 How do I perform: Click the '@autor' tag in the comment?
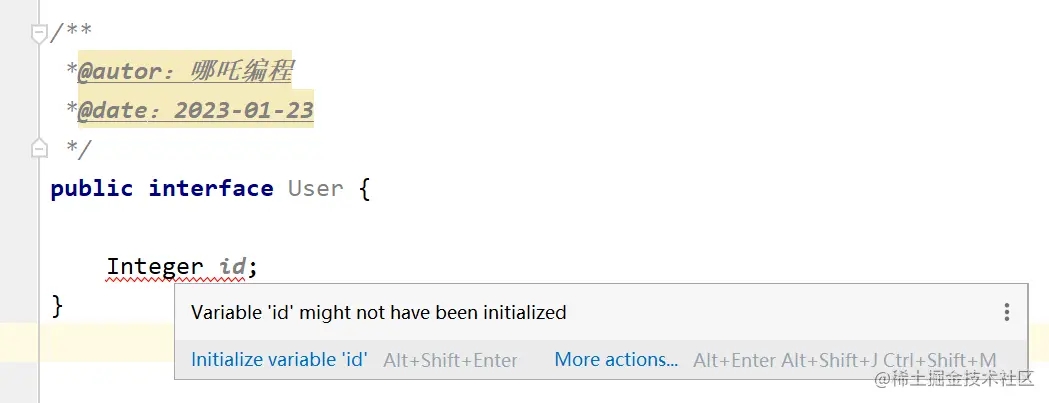116,72
